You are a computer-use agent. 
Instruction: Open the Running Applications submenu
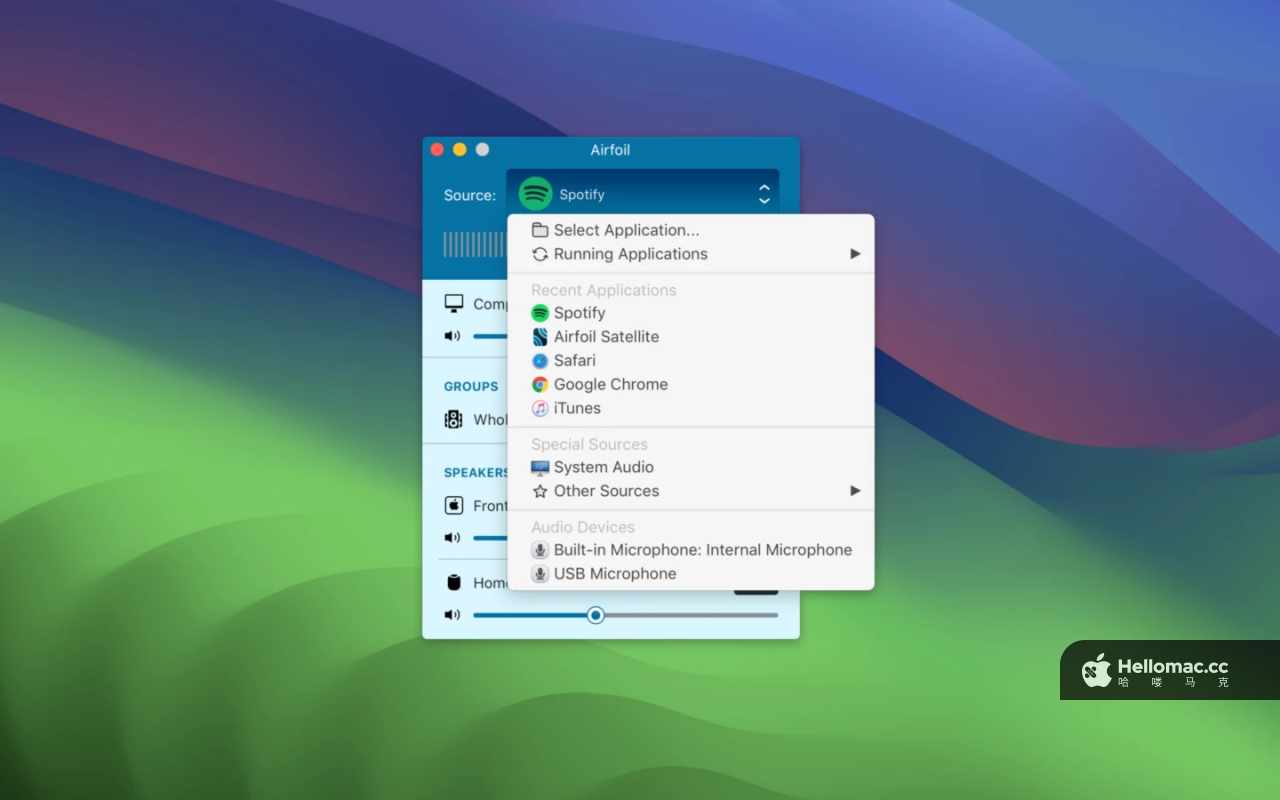pyautogui.click(x=691, y=254)
